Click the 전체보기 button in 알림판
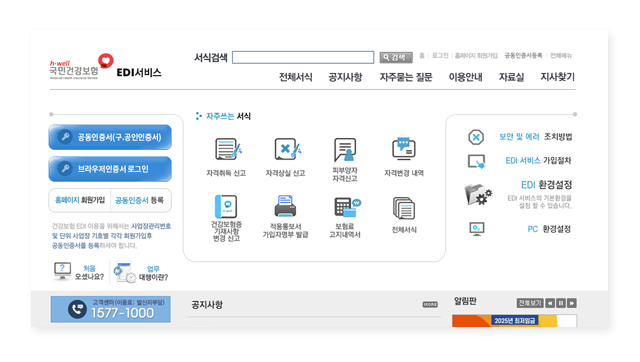 coord(530,303)
